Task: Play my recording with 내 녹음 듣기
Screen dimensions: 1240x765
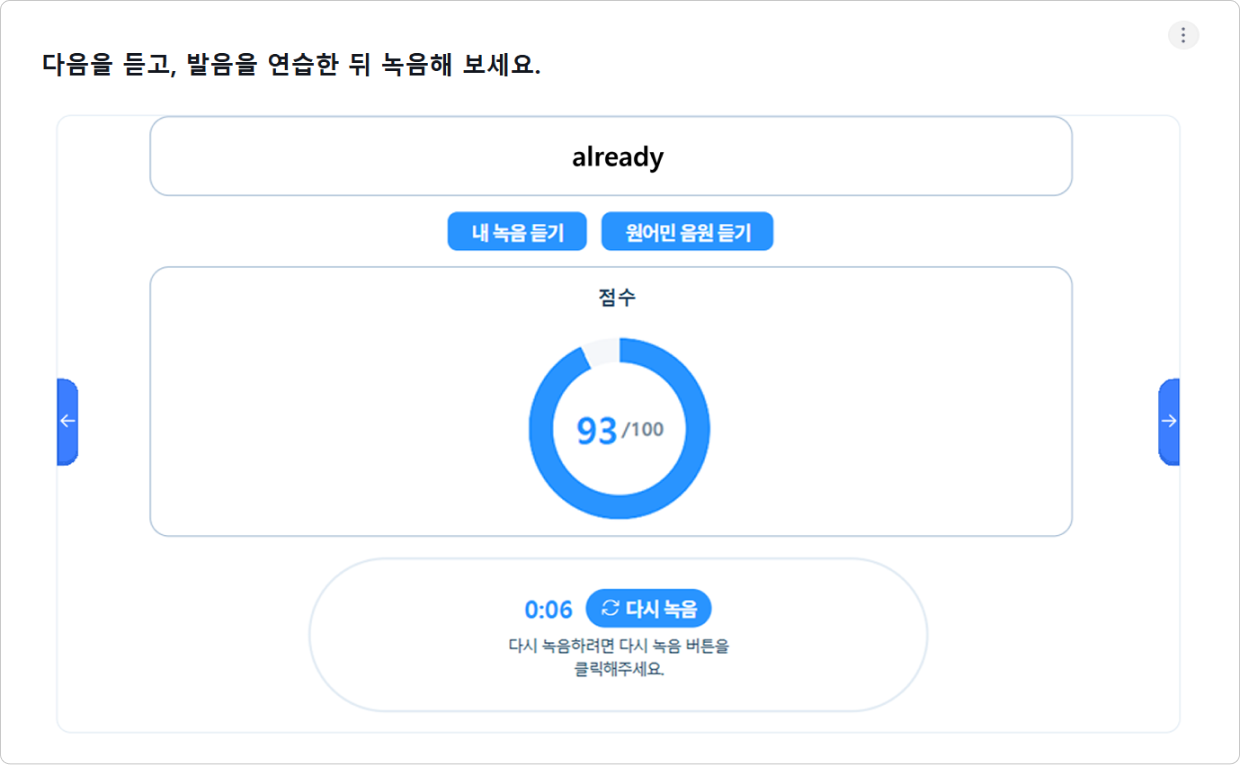Action: [x=517, y=232]
